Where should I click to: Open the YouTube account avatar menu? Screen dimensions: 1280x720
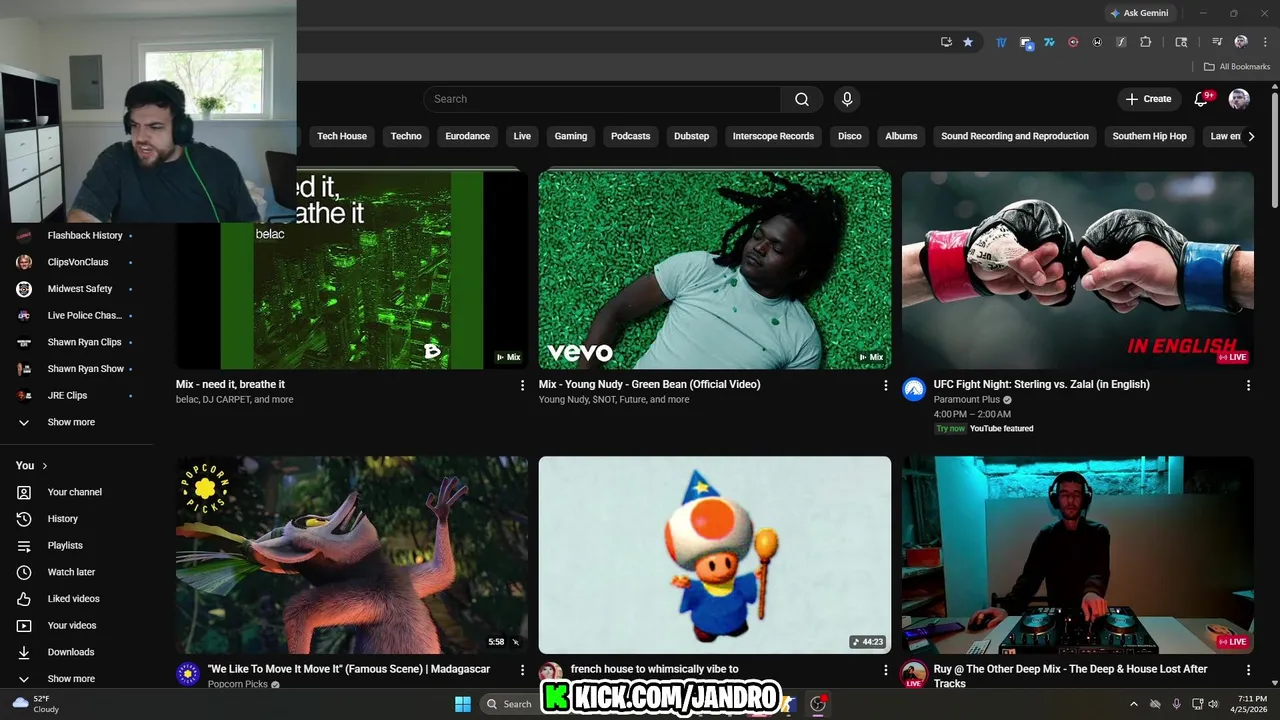point(1239,99)
